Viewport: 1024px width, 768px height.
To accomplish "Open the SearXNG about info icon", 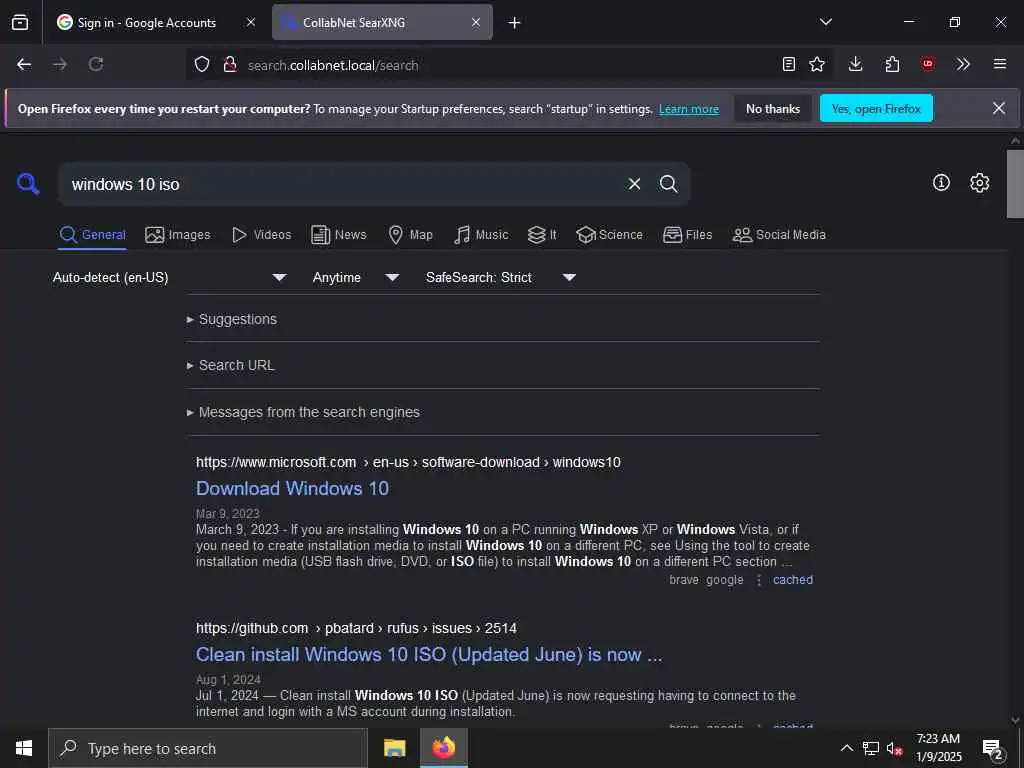I will click(941, 183).
